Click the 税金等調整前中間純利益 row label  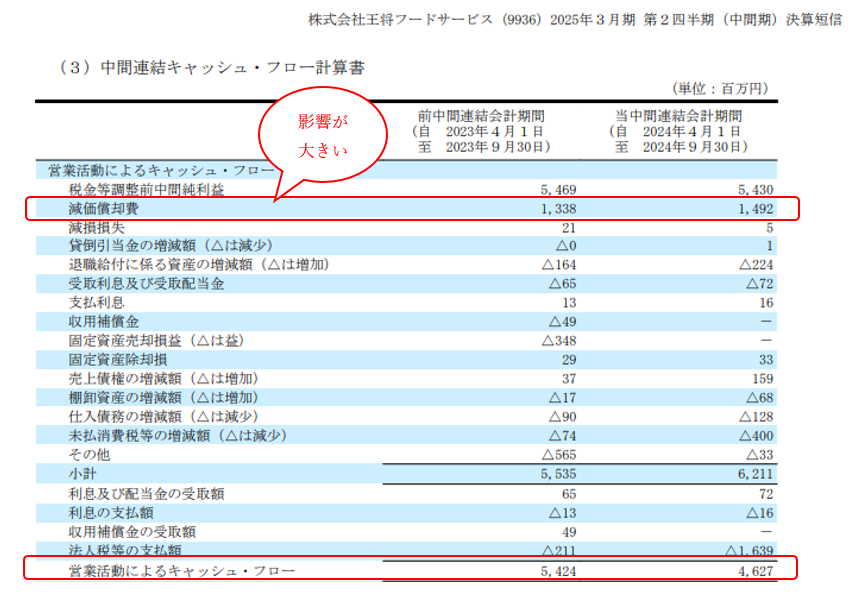(x=147, y=189)
